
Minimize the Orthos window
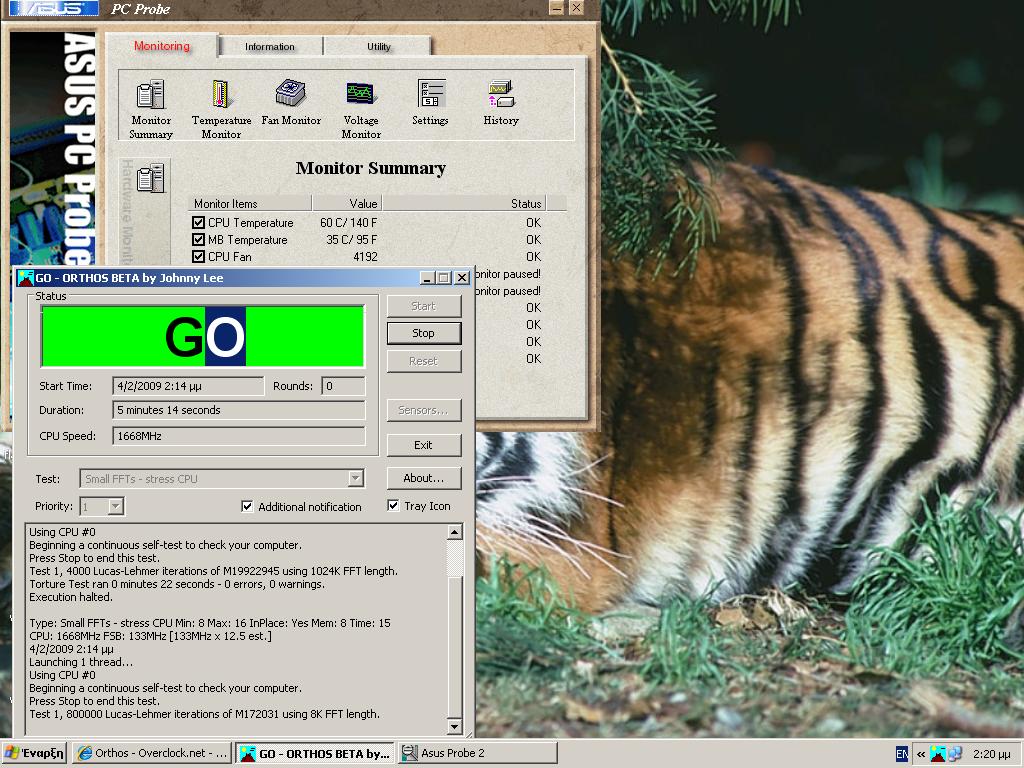tap(428, 278)
